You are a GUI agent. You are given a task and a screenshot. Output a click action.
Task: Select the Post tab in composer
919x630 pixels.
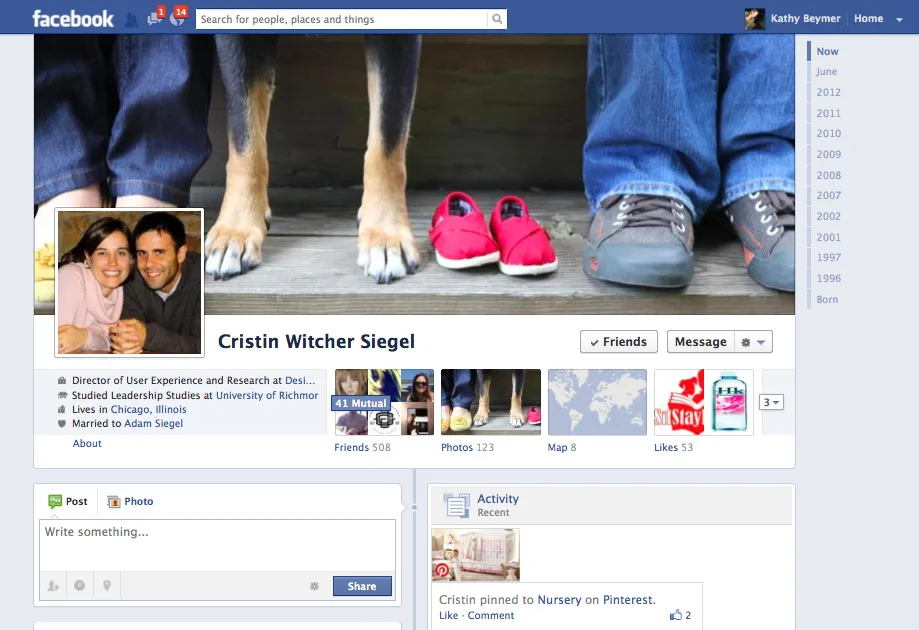[68, 502]
